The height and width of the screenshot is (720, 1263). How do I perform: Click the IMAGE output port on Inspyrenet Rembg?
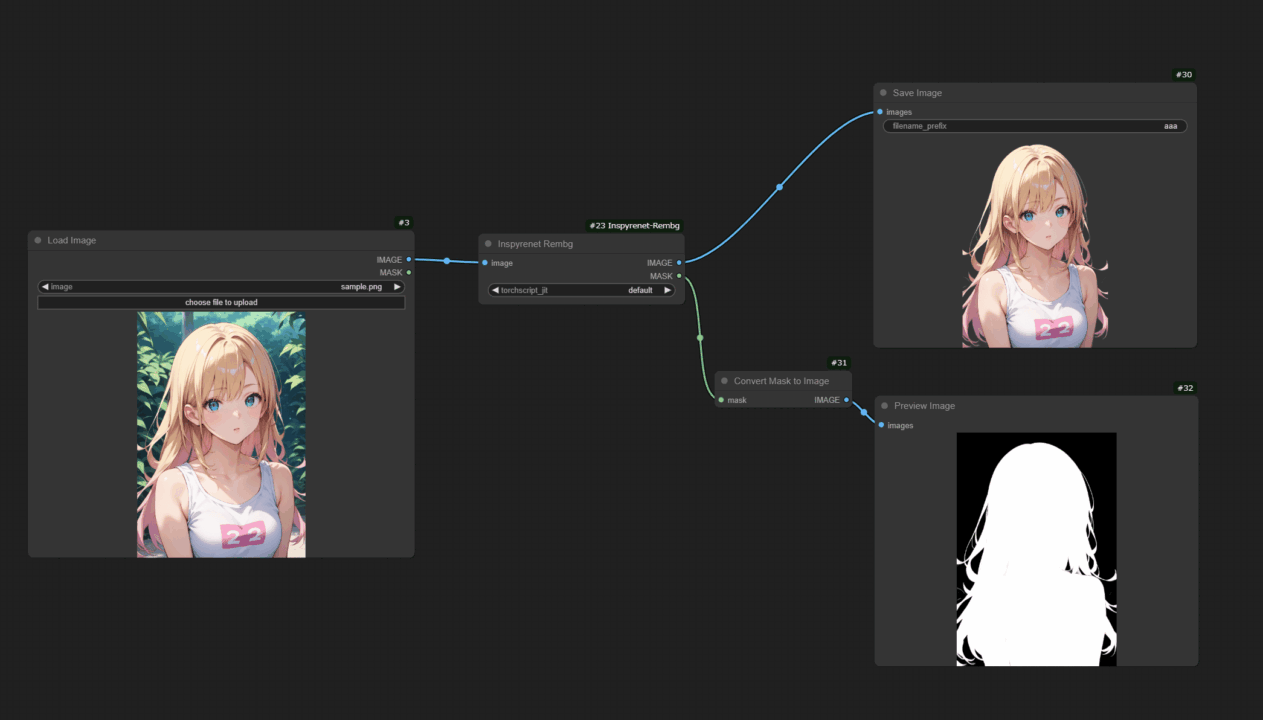(679, 263)
